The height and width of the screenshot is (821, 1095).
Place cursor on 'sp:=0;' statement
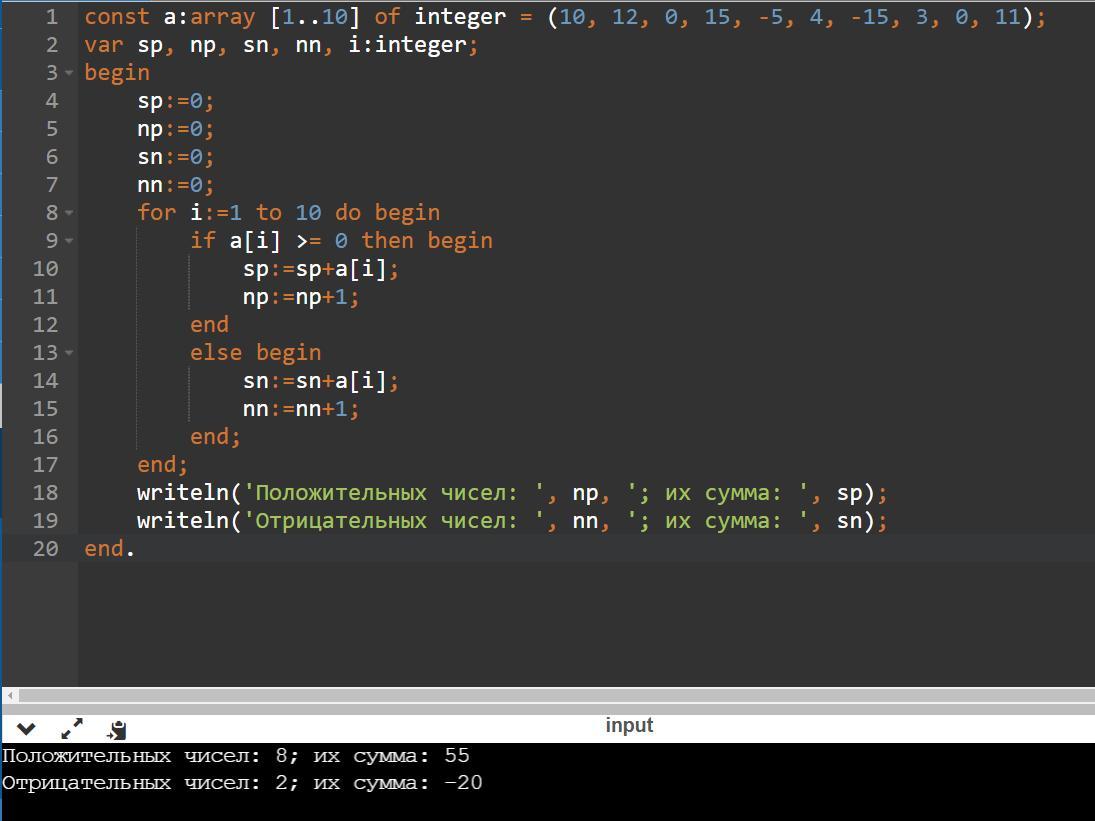(x=175, y=101)
